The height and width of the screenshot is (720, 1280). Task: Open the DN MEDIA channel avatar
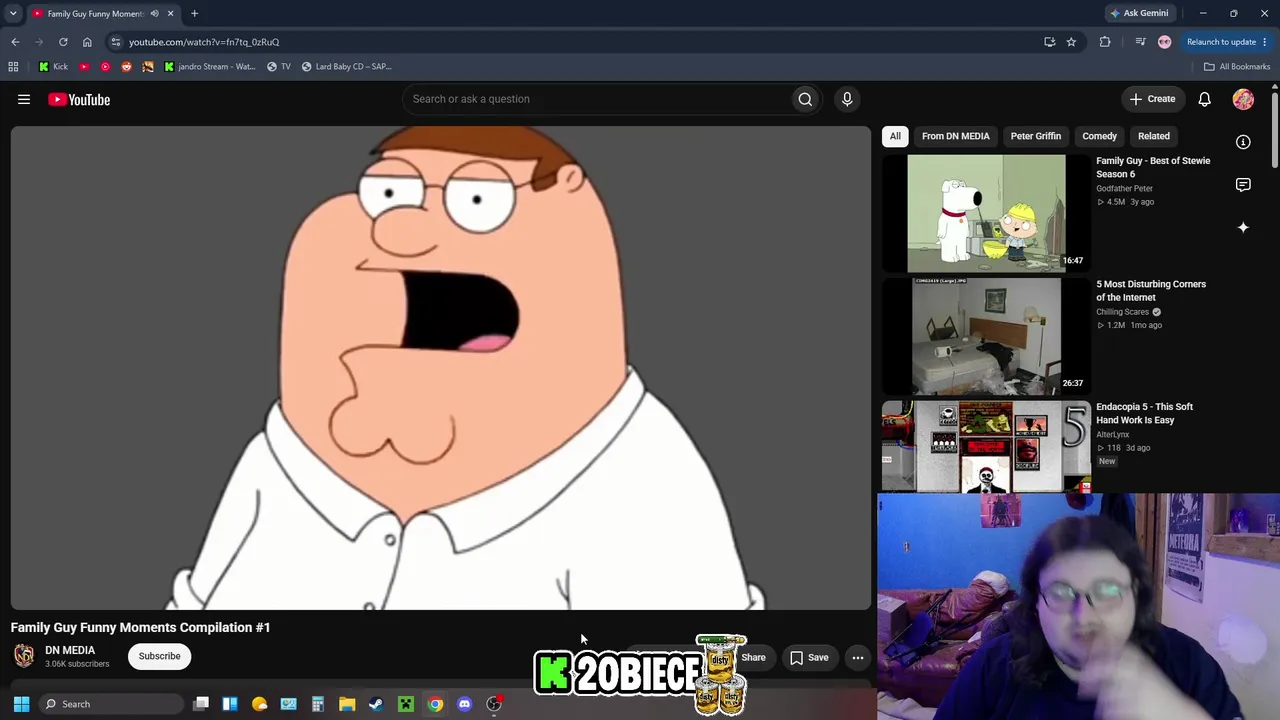click(x=24, y=656)
